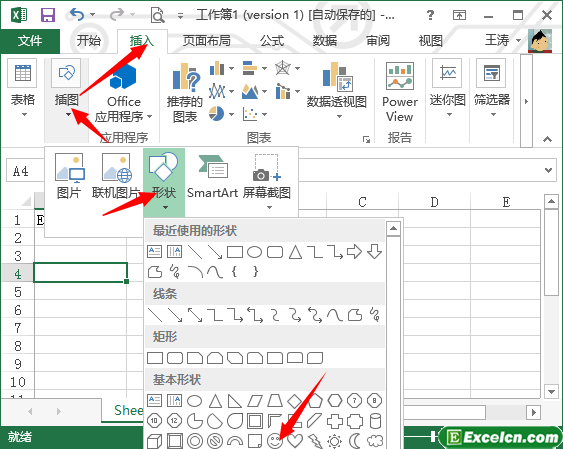Collapse the ribbon with the up chevron
This screenshot has width=563, height=449.
click(547, 139)
